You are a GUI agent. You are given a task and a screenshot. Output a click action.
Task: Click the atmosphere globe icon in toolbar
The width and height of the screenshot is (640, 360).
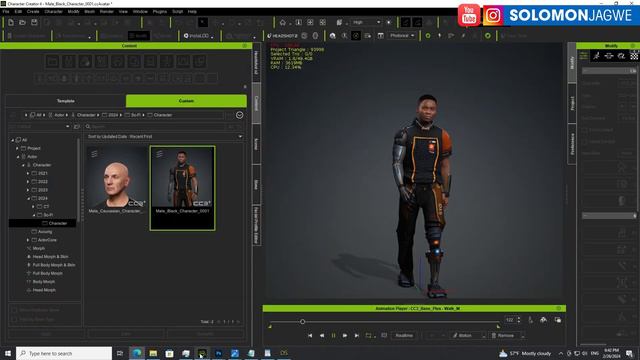click(x=333, y=36)
